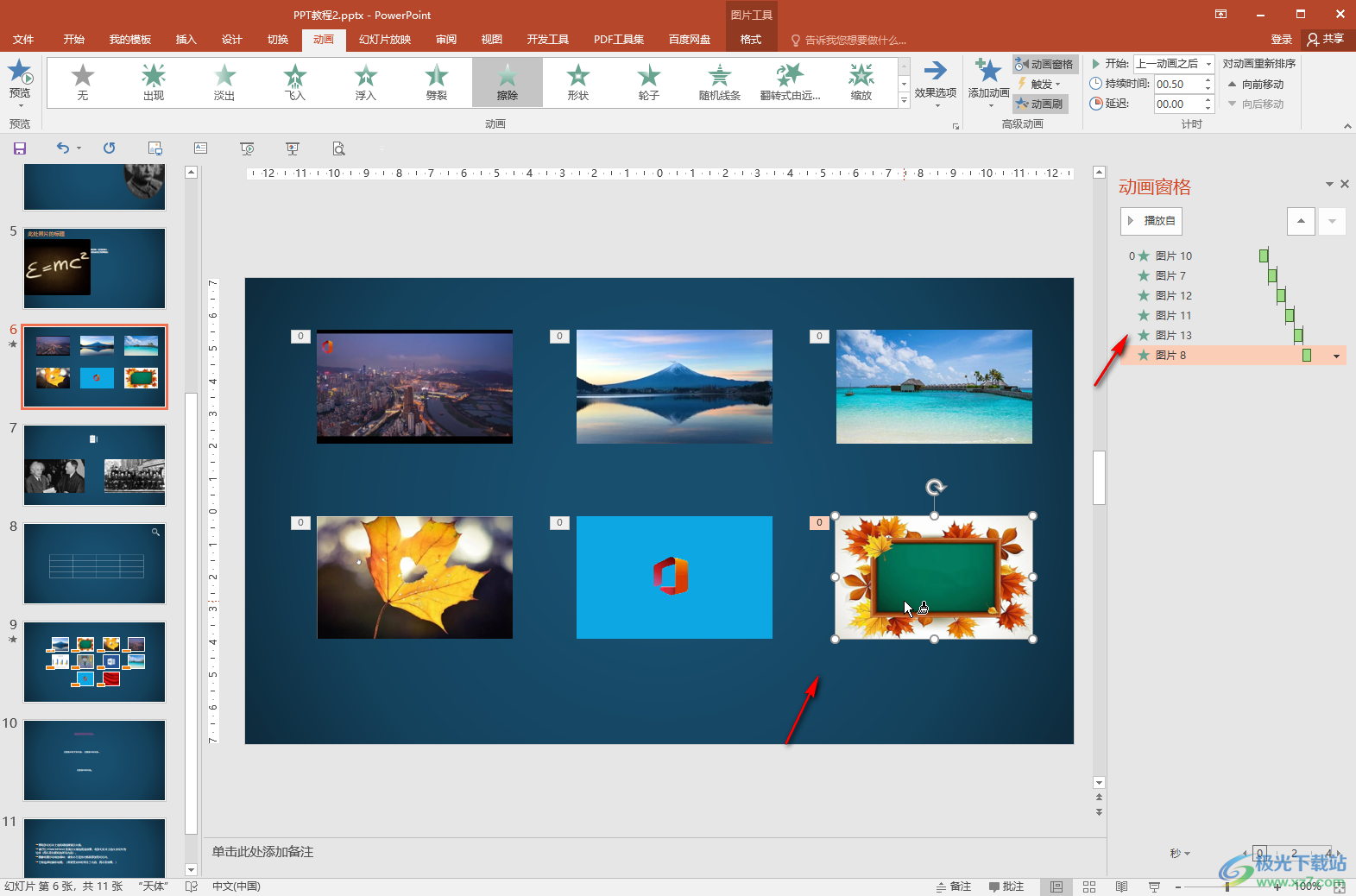Click the undo arrow icon
Viewport: 1356px width, 896px height.
point(62,148)
